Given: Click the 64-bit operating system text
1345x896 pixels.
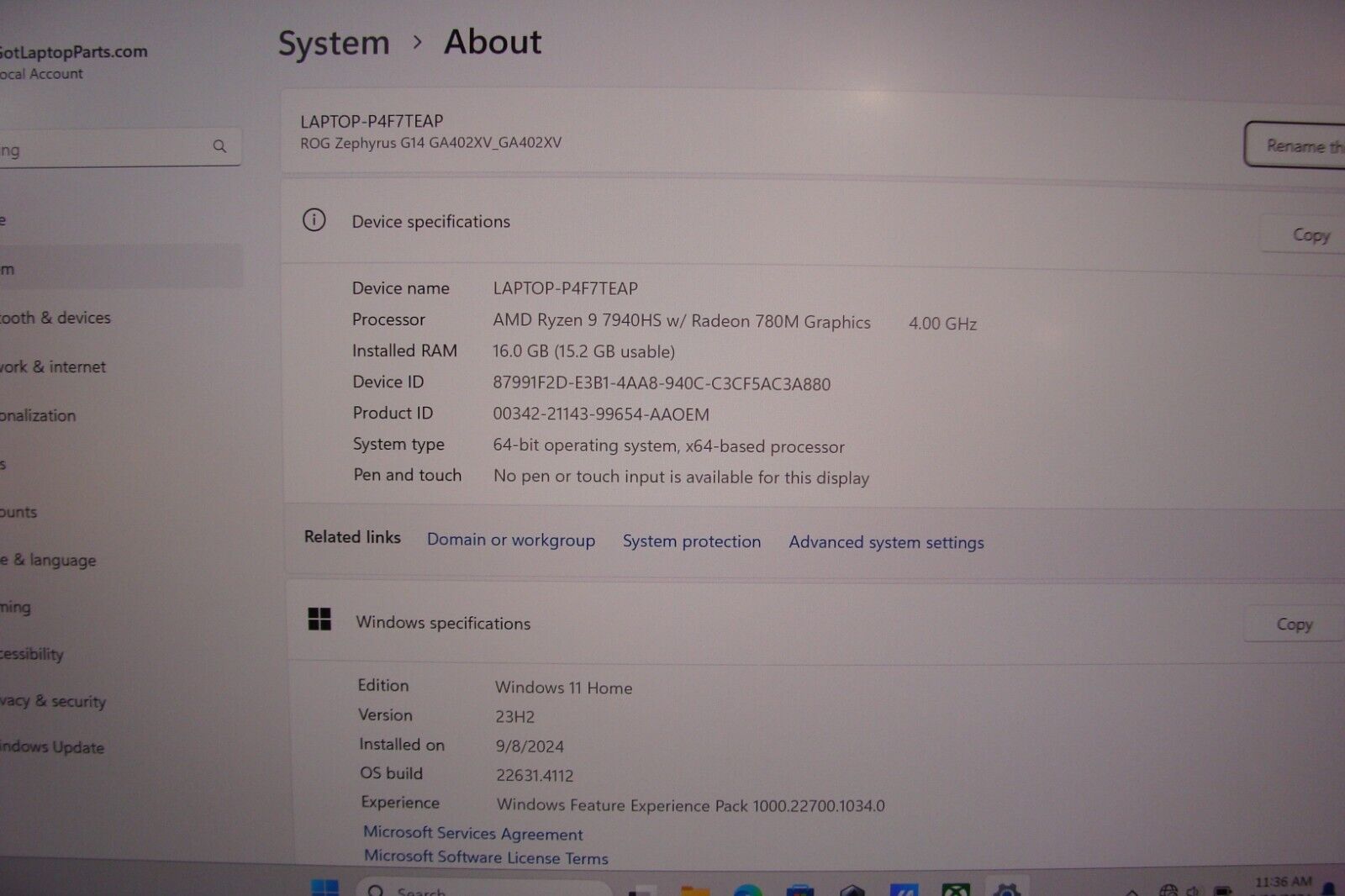Looking at the screenshot, I should [668, 445].
